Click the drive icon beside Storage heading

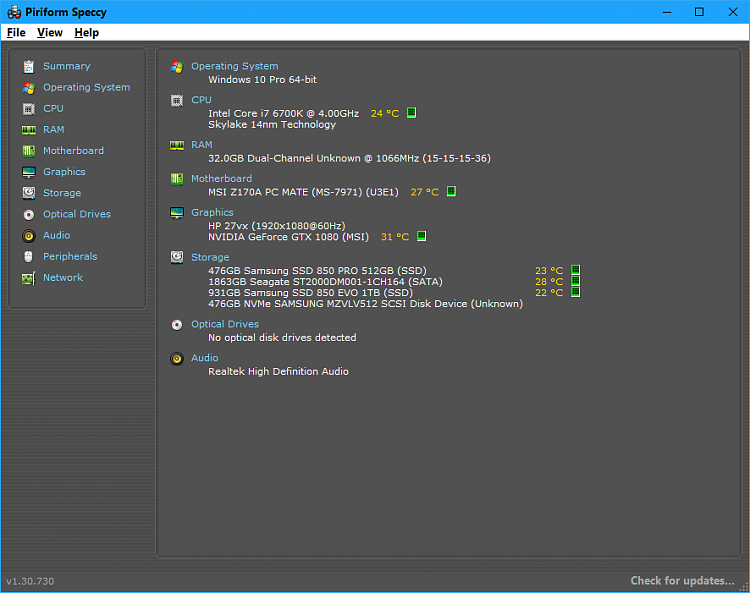tap(177, 257)
